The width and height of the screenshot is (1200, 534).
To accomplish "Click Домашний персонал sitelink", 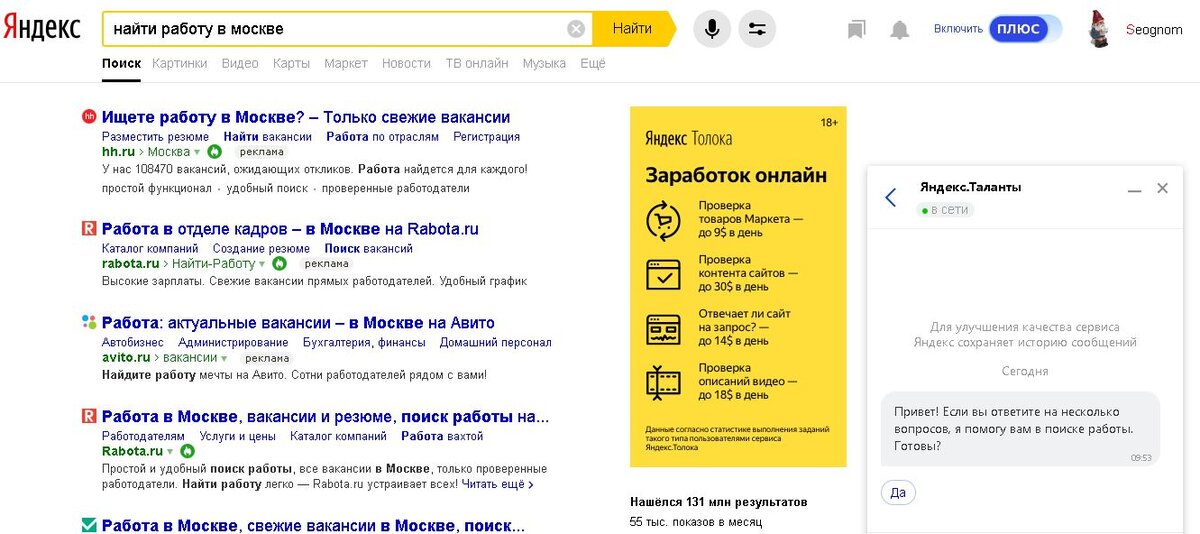I will (495, 342).
